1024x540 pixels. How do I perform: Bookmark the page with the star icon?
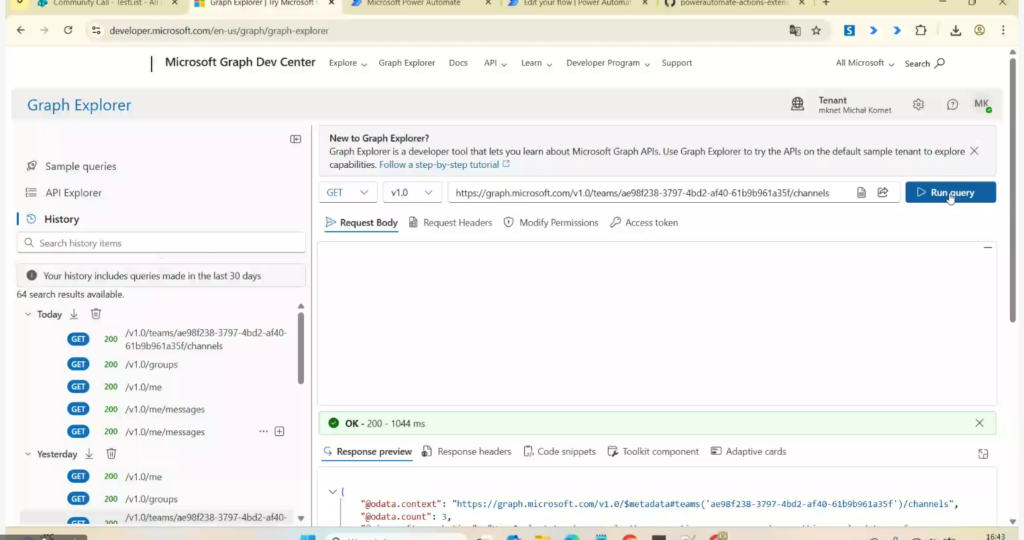point(816,30)
